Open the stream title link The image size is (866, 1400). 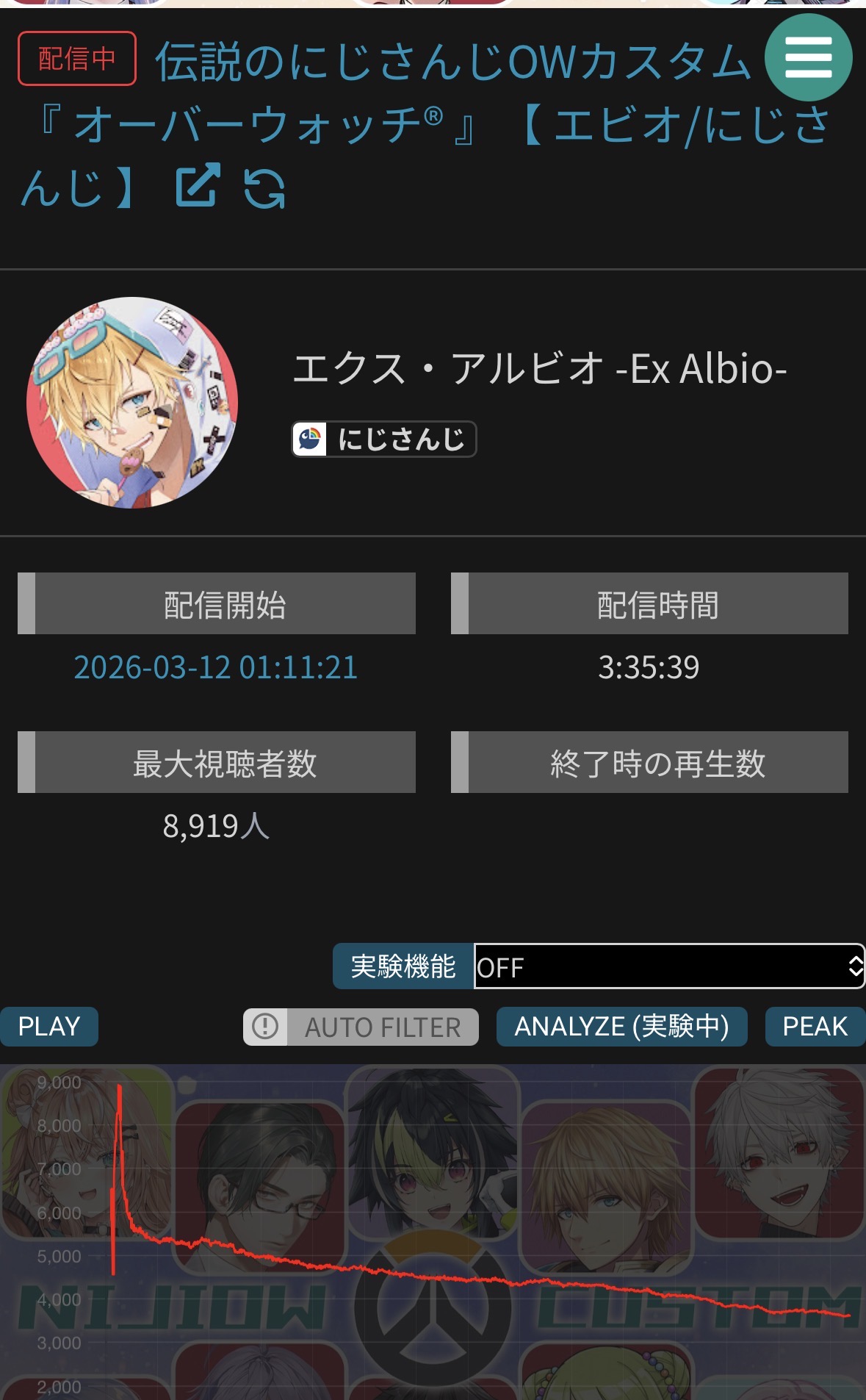426,123
